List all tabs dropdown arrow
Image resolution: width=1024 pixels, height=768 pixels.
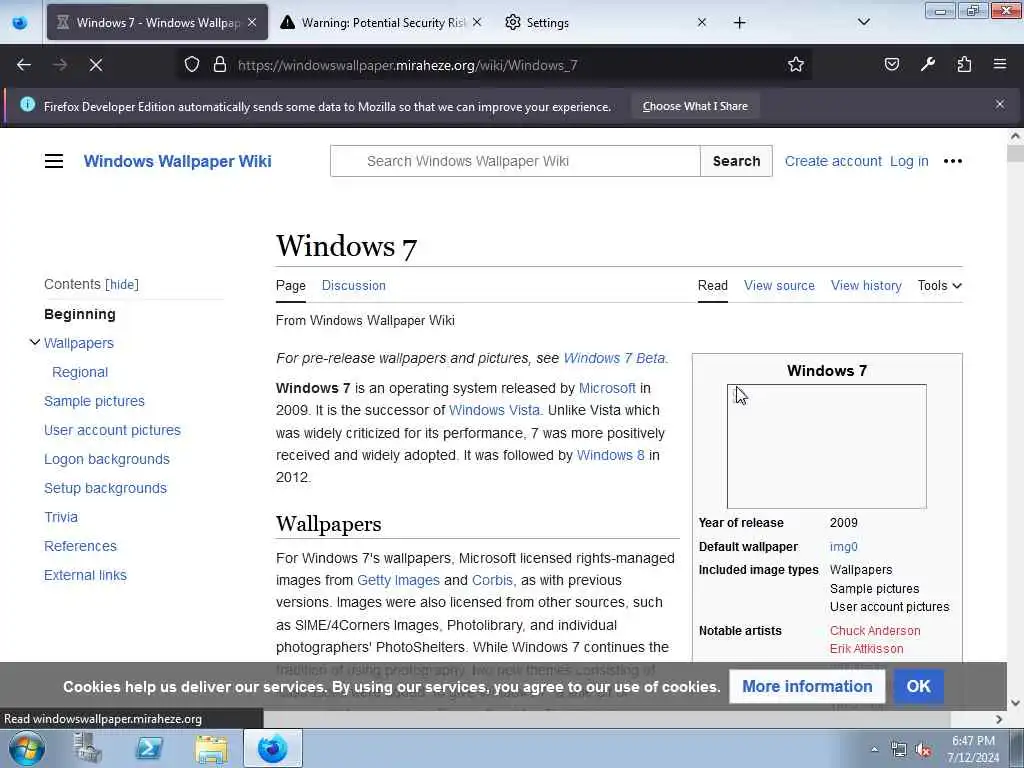coord(863,22)
